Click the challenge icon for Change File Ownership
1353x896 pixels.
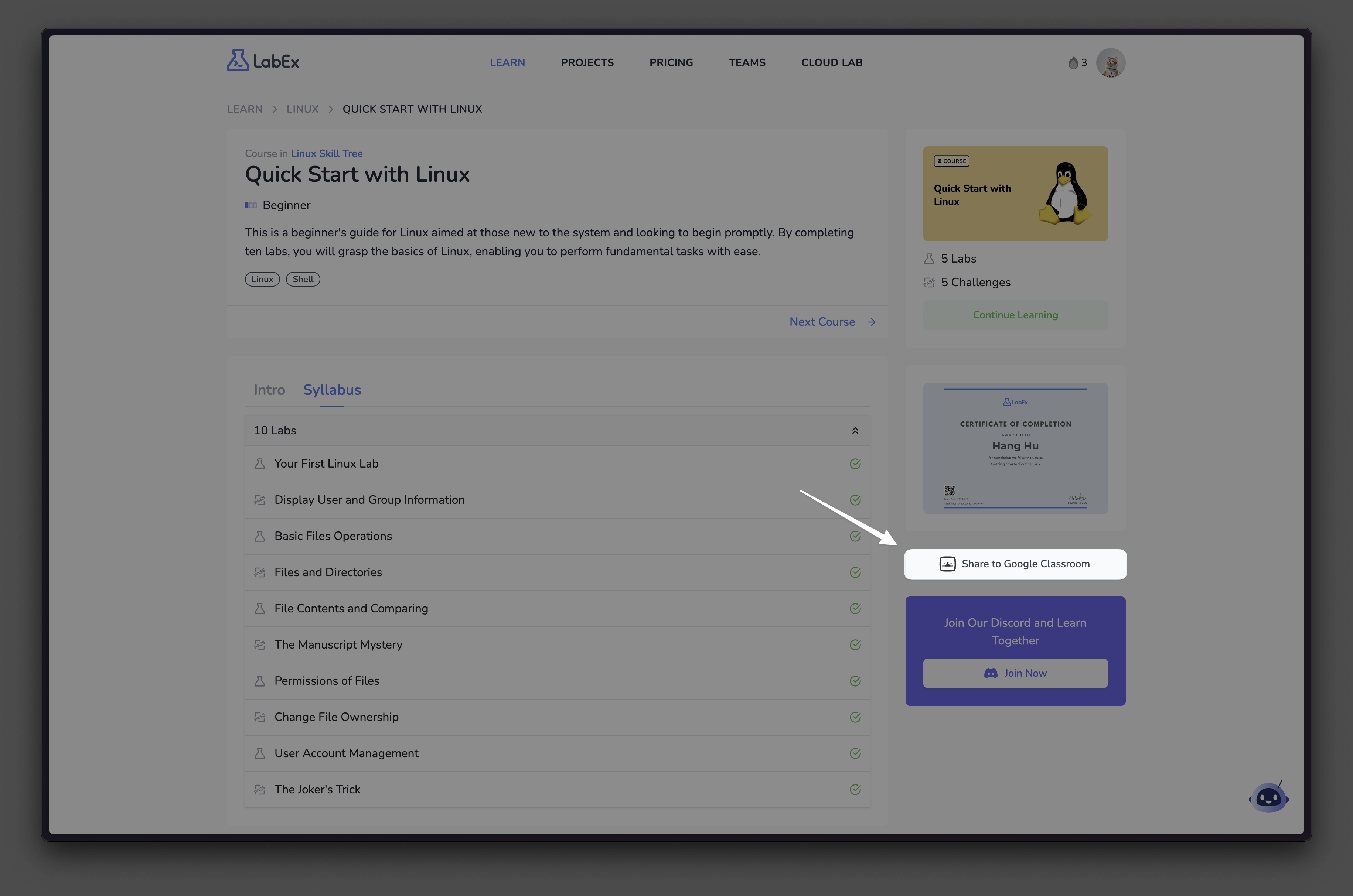point(259,717)
